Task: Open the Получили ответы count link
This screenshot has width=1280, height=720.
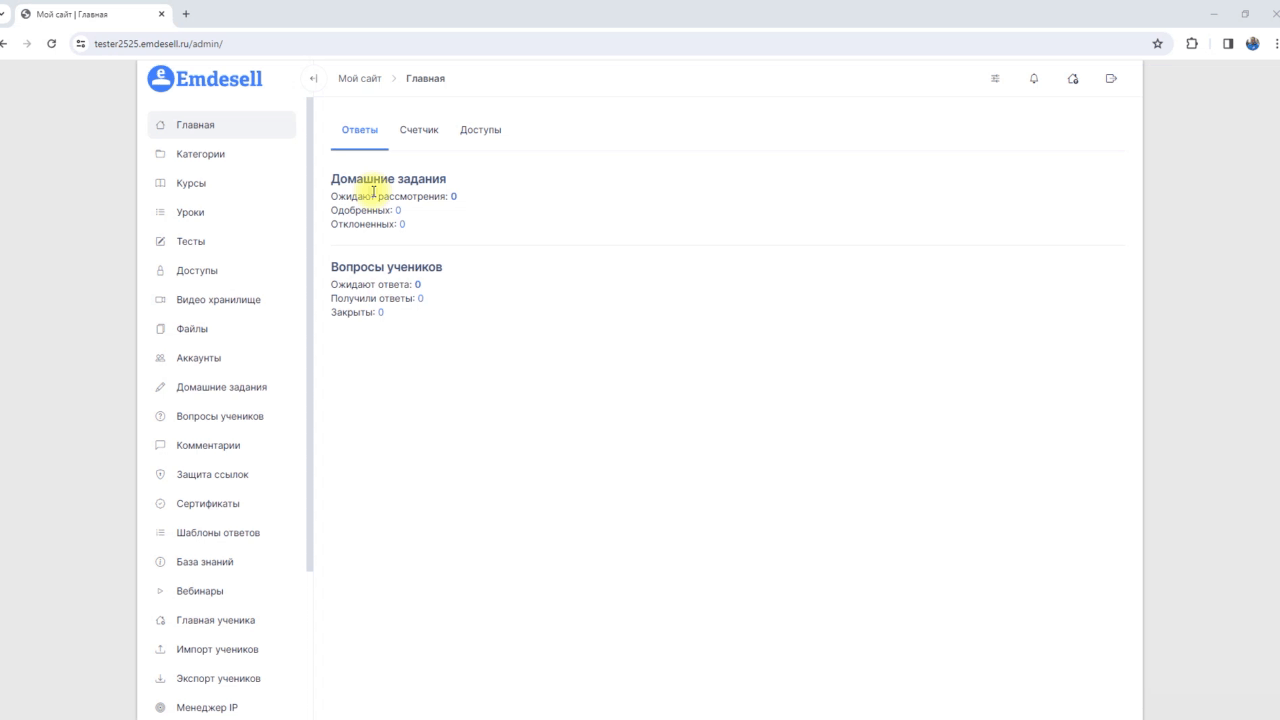Action: [420, 298]
